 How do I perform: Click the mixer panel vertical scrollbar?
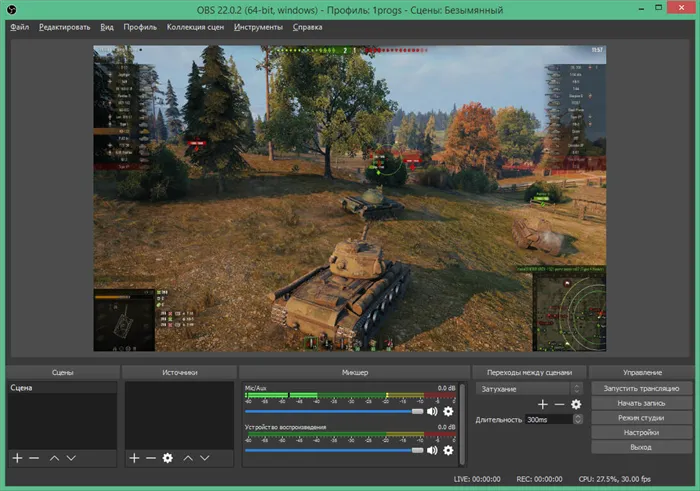click(462, 424)
